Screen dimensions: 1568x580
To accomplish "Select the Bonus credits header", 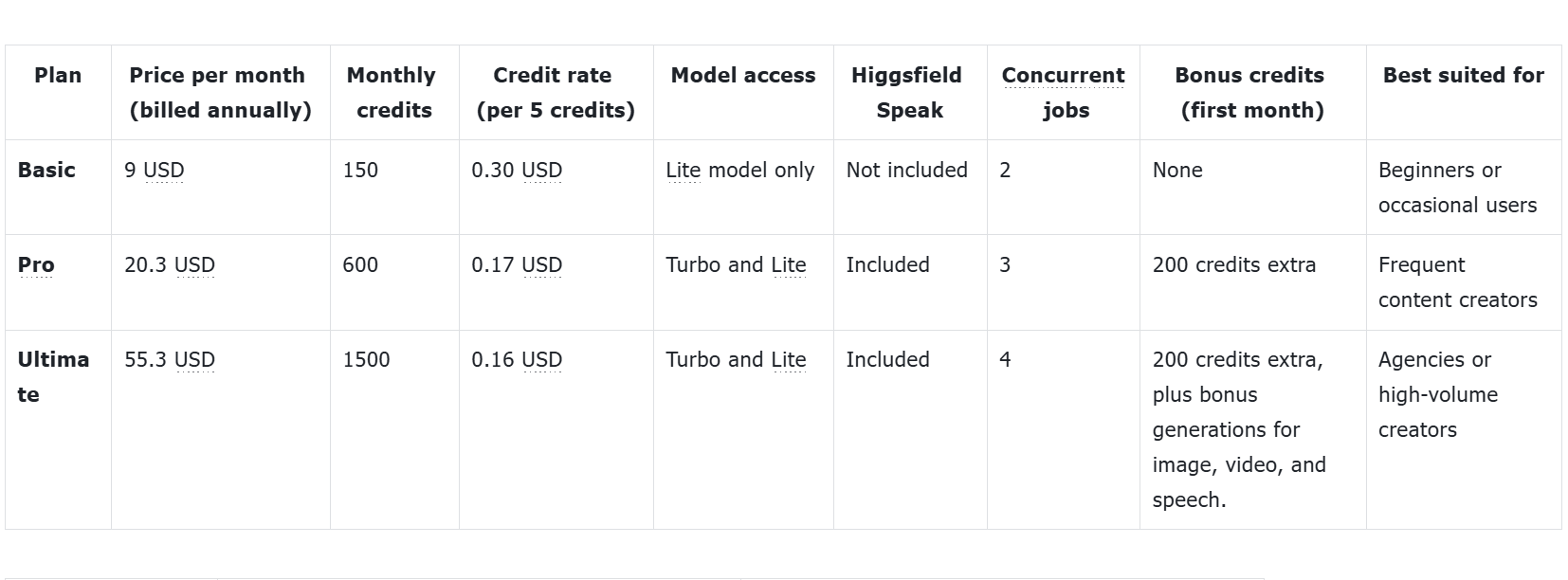I will (1250, 93).
